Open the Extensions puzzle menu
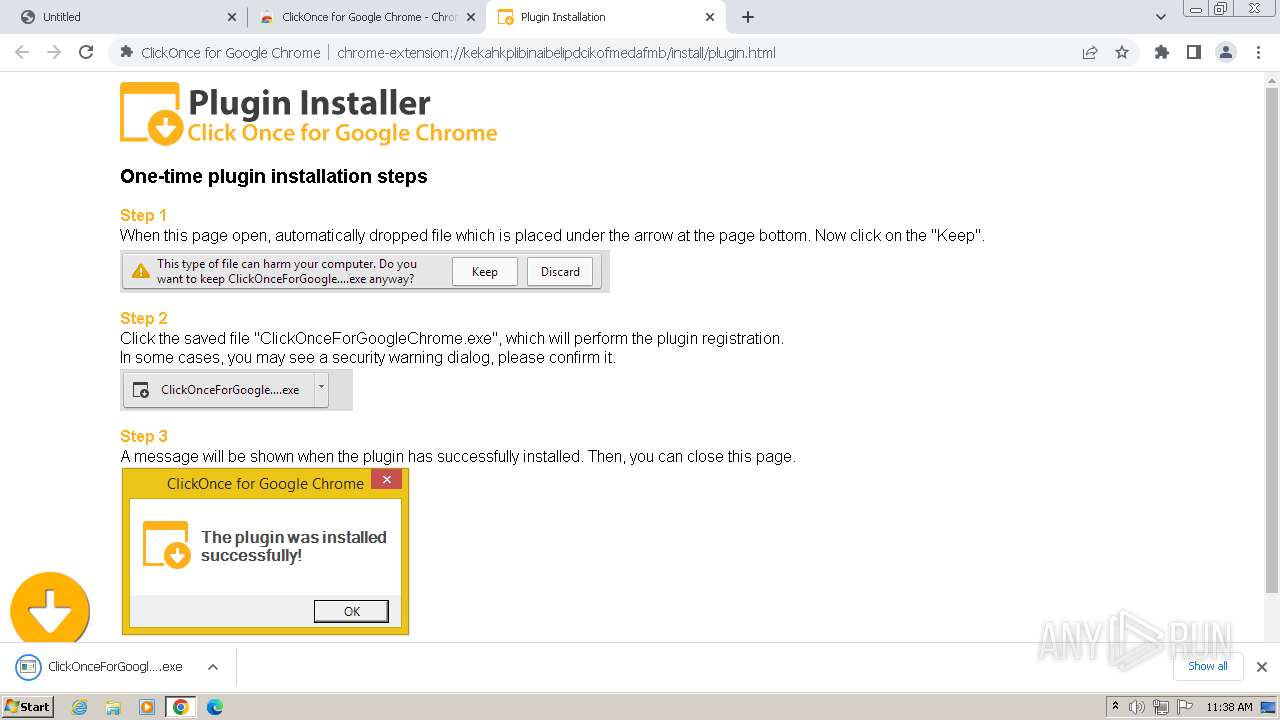The height and width of the screenshot is (720, 1280). tap(1162, 53)
